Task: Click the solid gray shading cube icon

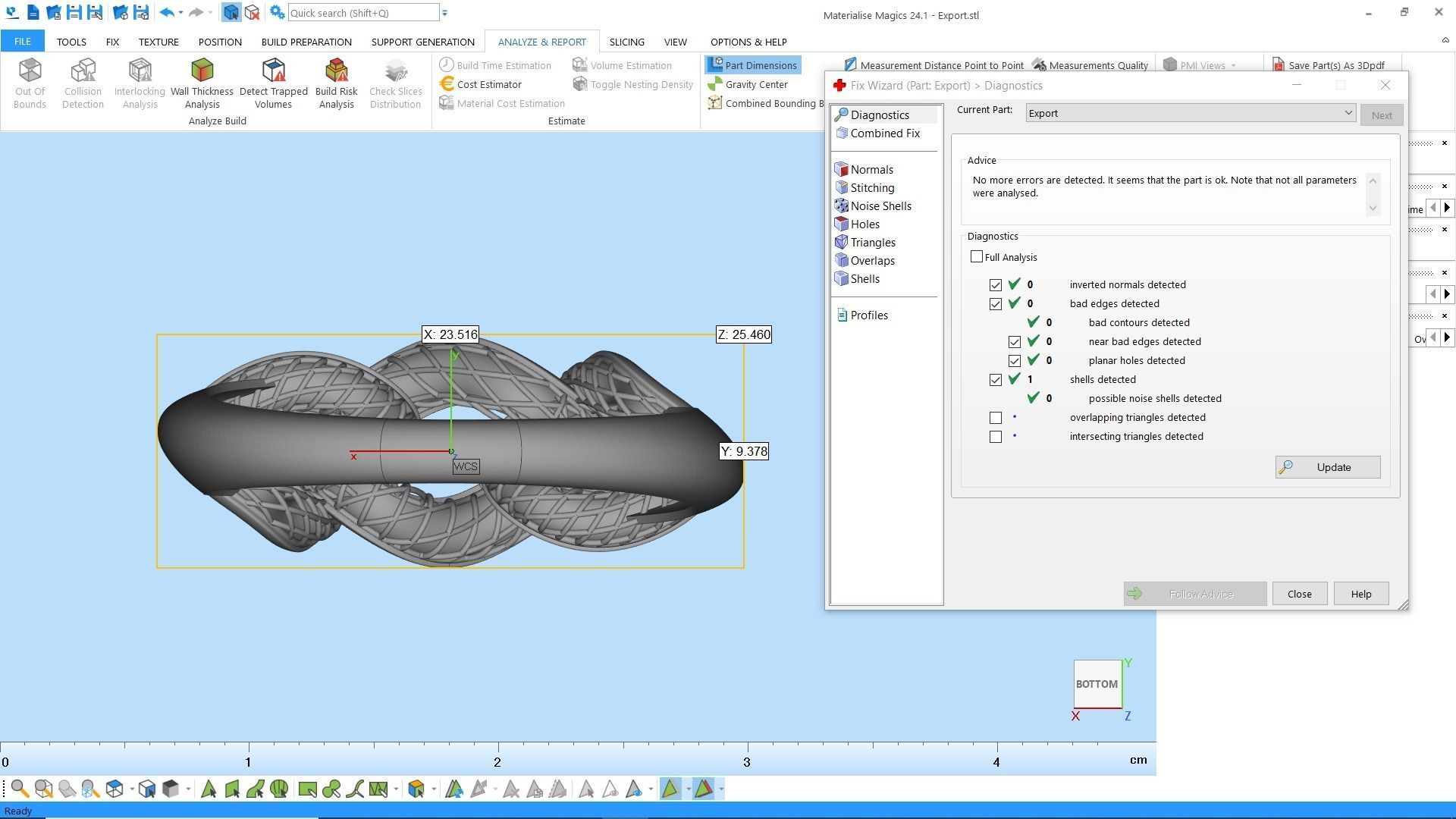Action: tap(171, 789)
